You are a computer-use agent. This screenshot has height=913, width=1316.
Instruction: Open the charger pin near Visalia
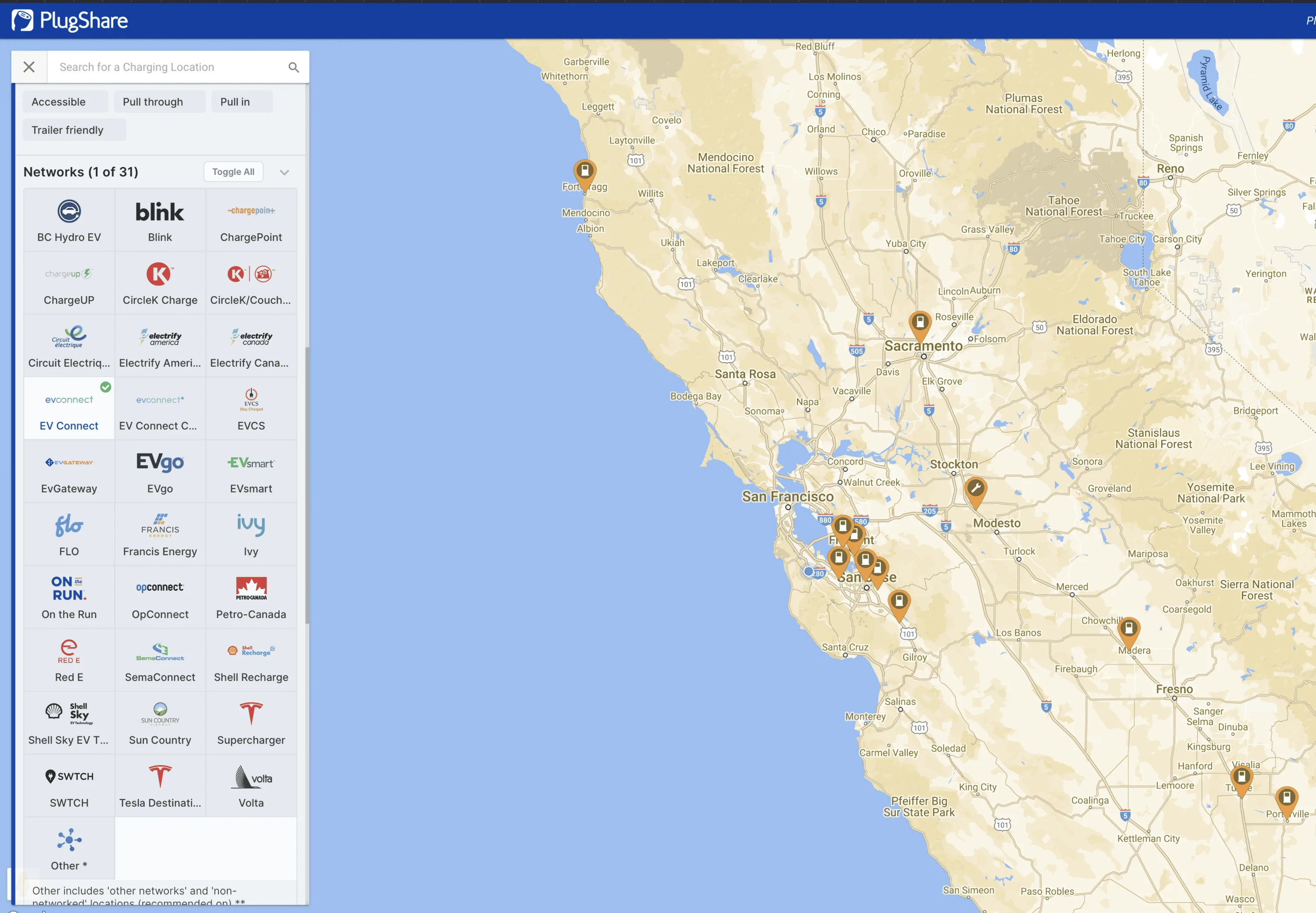1241,780
